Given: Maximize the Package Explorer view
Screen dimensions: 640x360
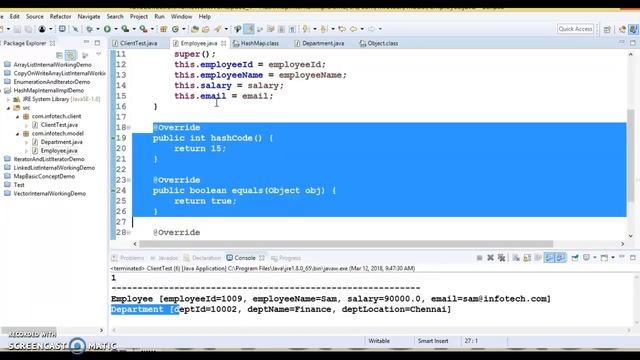Looking at the screenshot, I should pyautogui.click(x=97, y=43).
